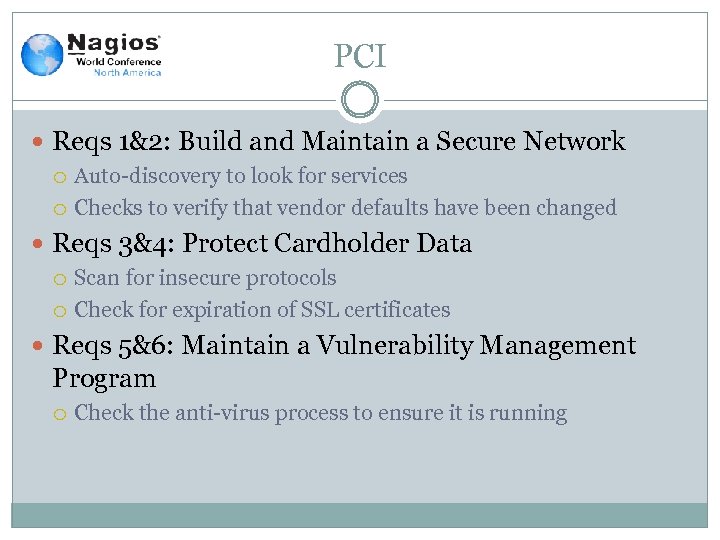This screenshot has height=540, width=720.
Task: Click the Auto-discovery to look for services line
Action: point(240,176)
